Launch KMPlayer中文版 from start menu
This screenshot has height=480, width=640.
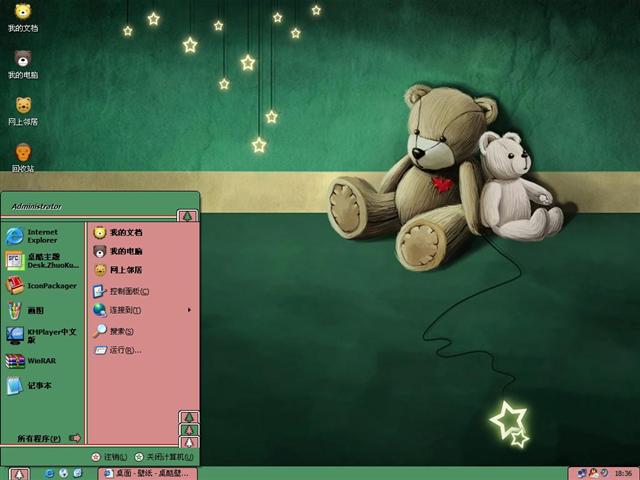click(x=42, y=336)
